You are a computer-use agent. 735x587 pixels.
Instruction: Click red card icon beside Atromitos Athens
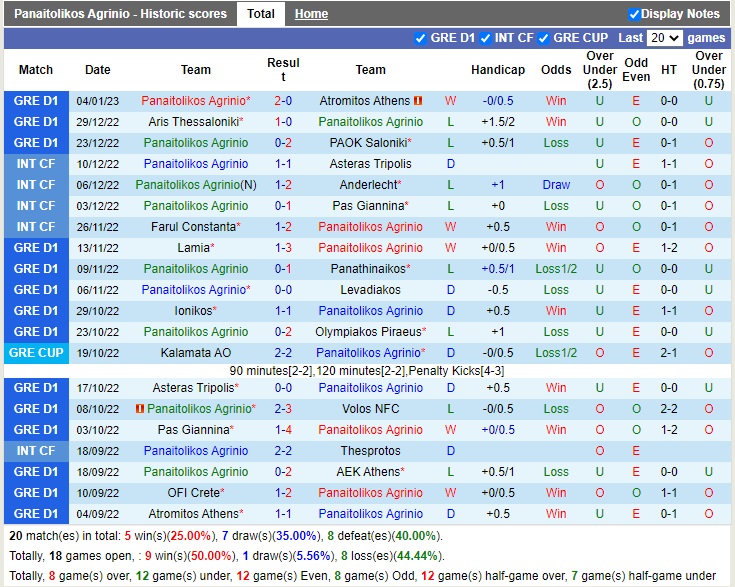click(x=418, y=101)
